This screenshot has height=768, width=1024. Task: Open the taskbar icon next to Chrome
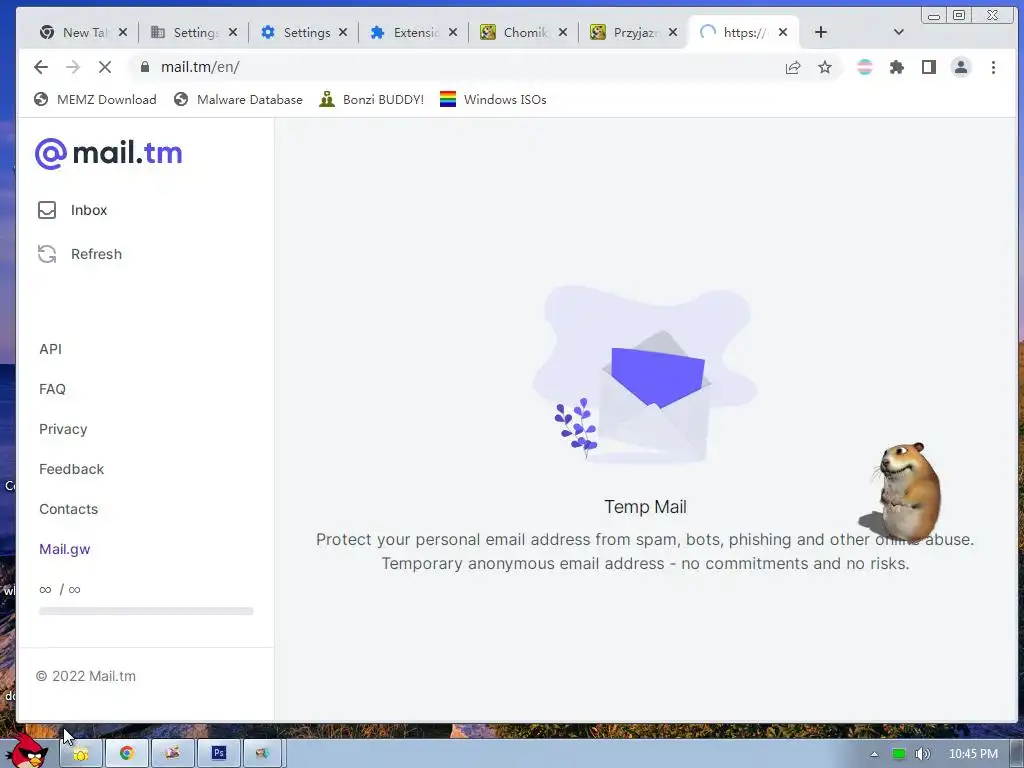172,754
